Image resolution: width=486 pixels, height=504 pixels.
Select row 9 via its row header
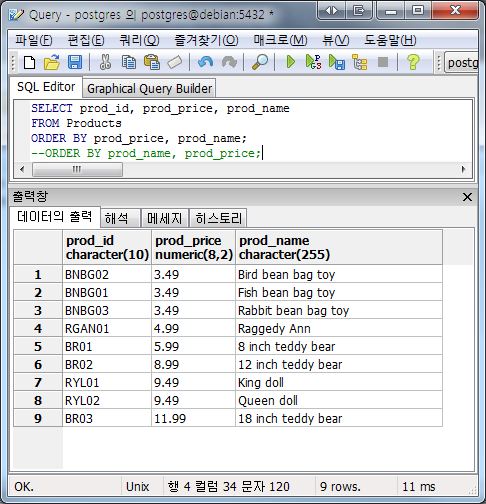(x=38, y=418)
